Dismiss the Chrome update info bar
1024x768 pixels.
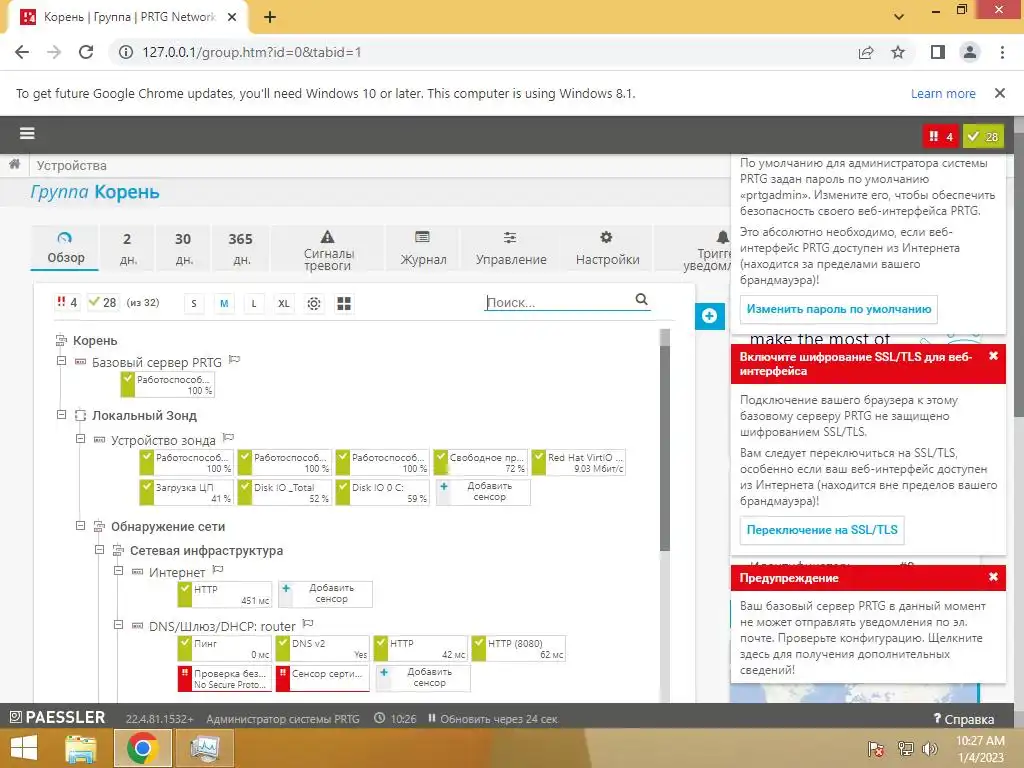[x=1000, y=93]
